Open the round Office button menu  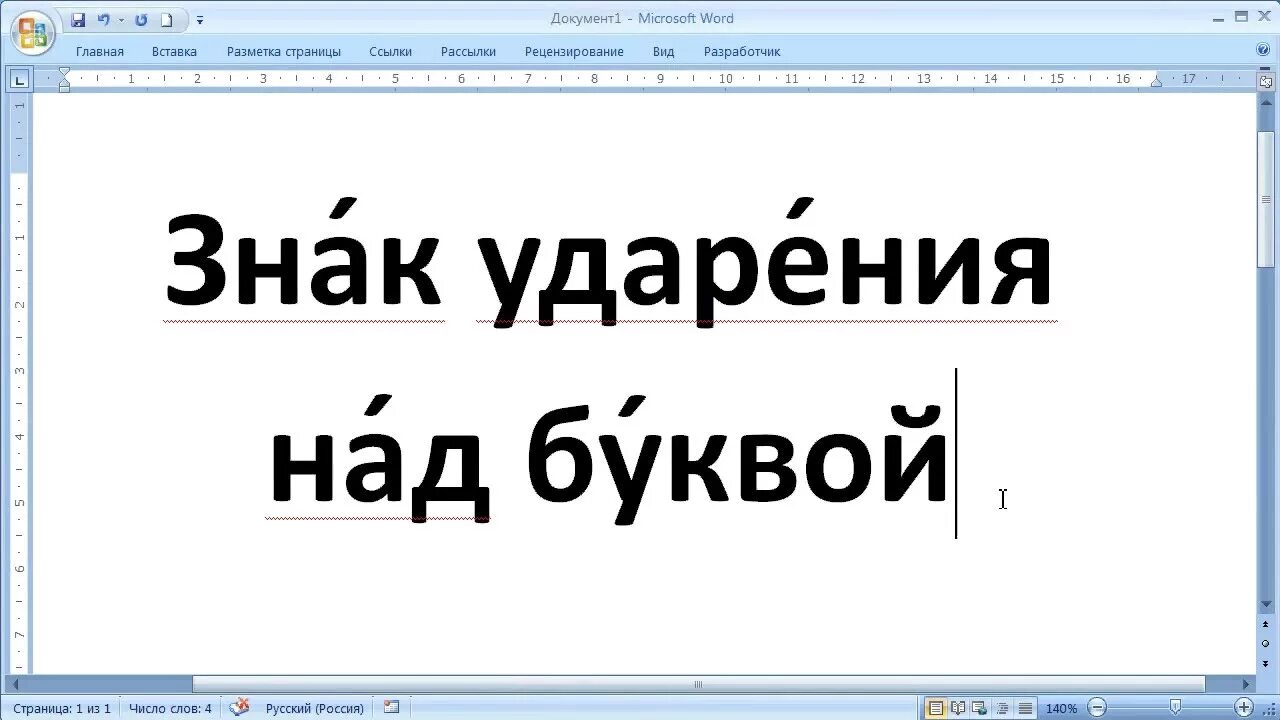coord(32,34)
